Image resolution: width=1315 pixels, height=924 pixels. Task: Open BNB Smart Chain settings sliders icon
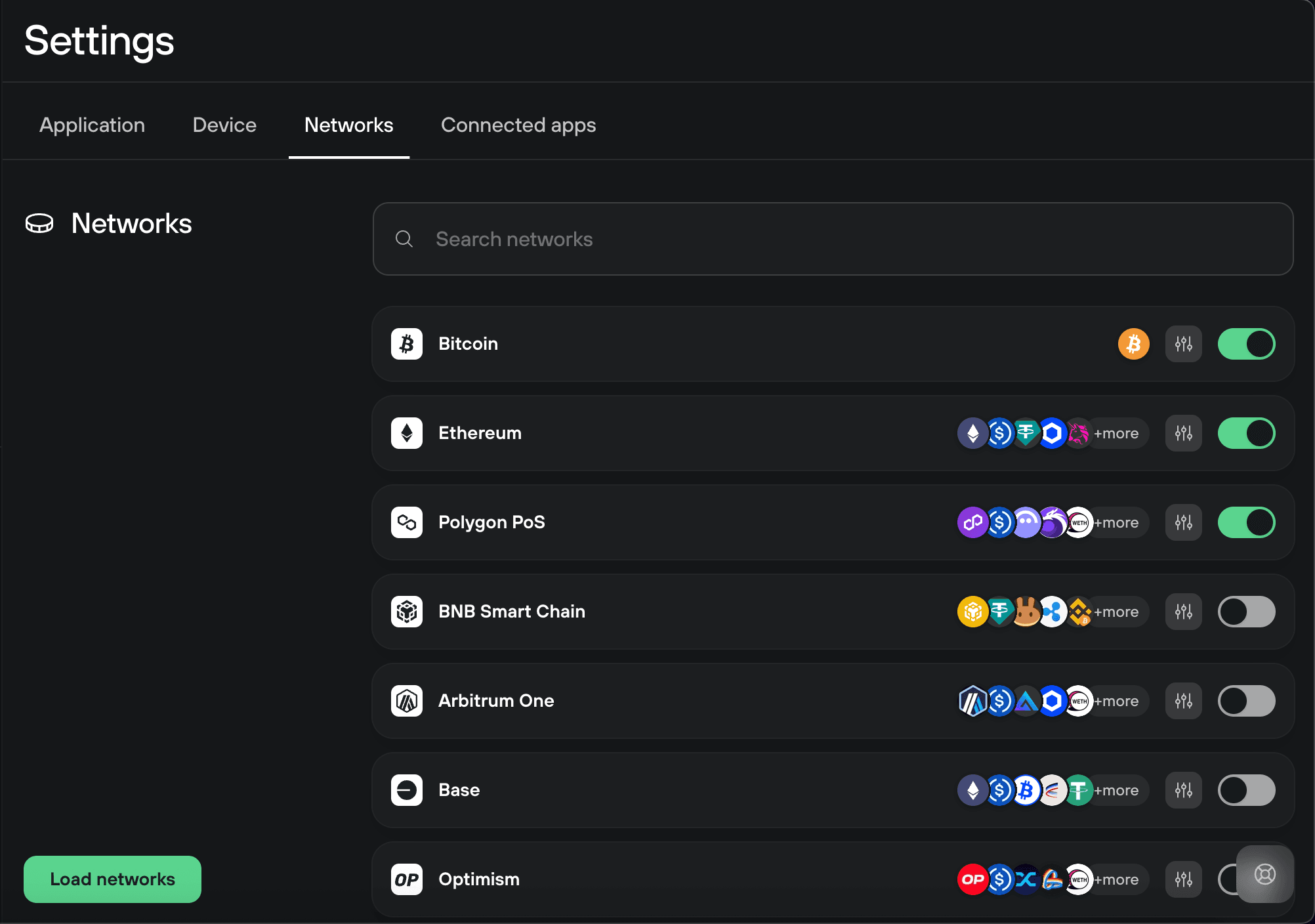(x=1184, y=612)
